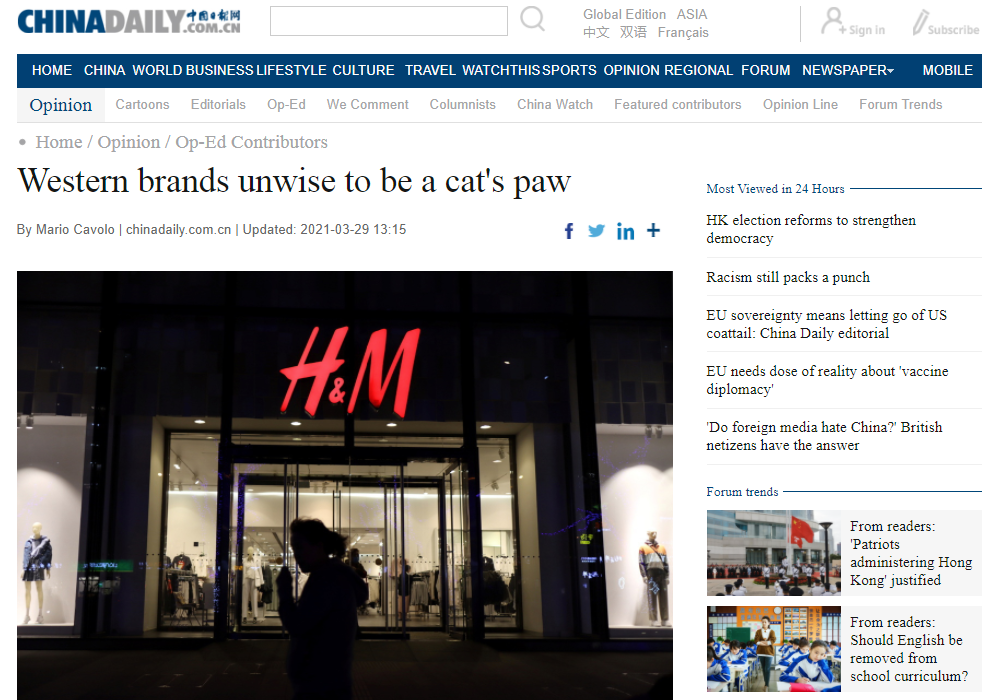Switch to Français language edition
Image resolution: width=982 pixels, height=700 pixels.
(683, 33)
